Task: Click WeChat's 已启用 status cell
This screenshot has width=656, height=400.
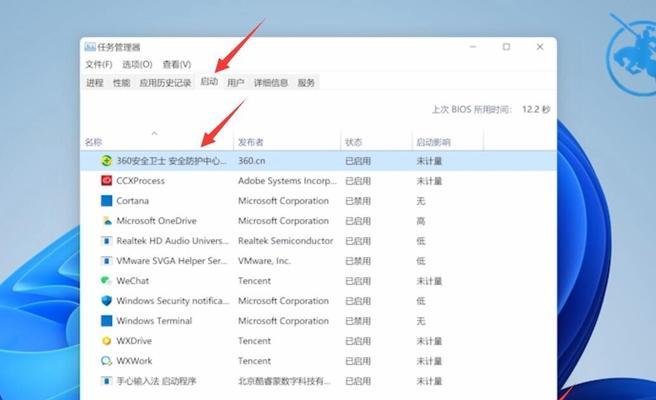Action: pyautogui.click(x=358, y=281)
